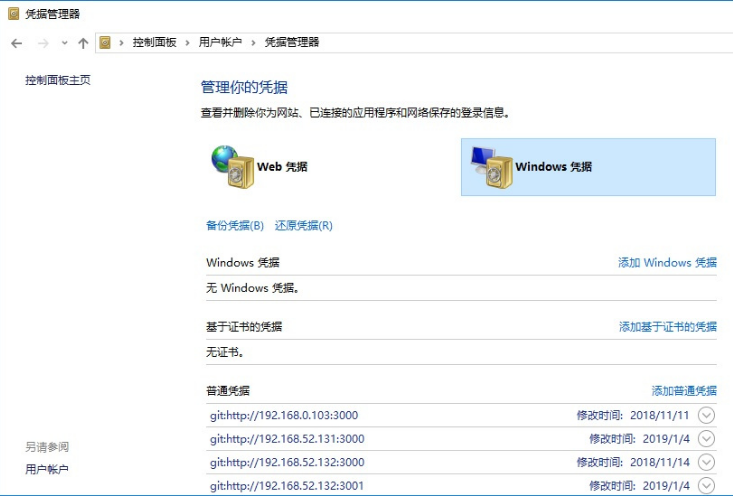This screenshot has width=733, height=496.
Task: Open 用户帐户 breadcrumb
Action: point(220,43)
